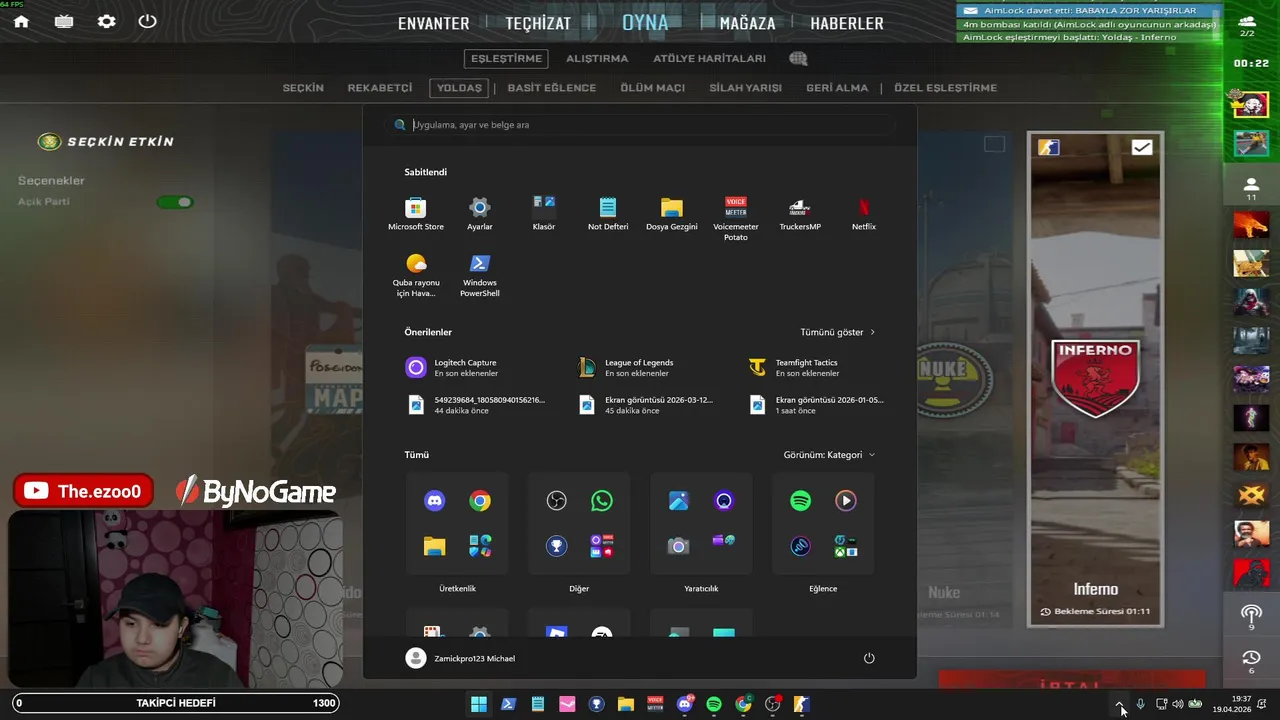The width and height of the screenshot is (1280, 720).
Task: Select SİLAH YARIŞI game mode
Action: [x=745, y=88]
